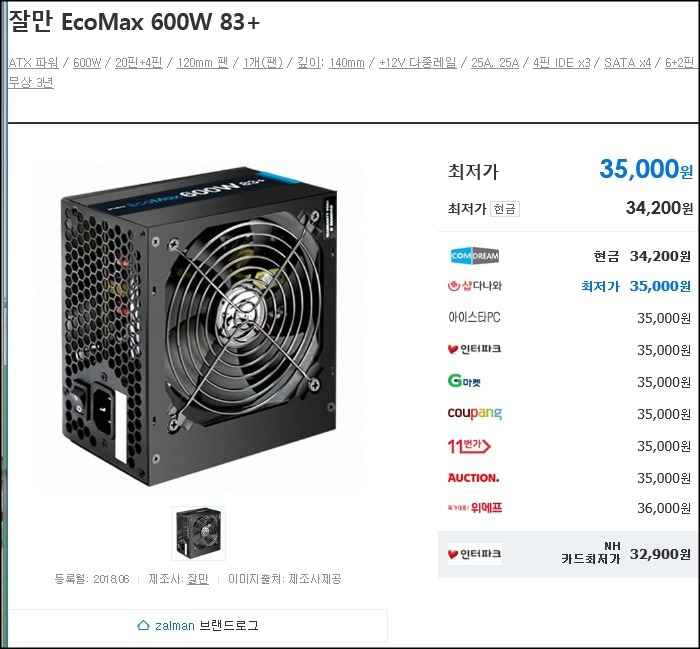The width and height of the screenshot is (700, 649).
Task: Click the G마켓 seller logo
Action: point(464,381)
